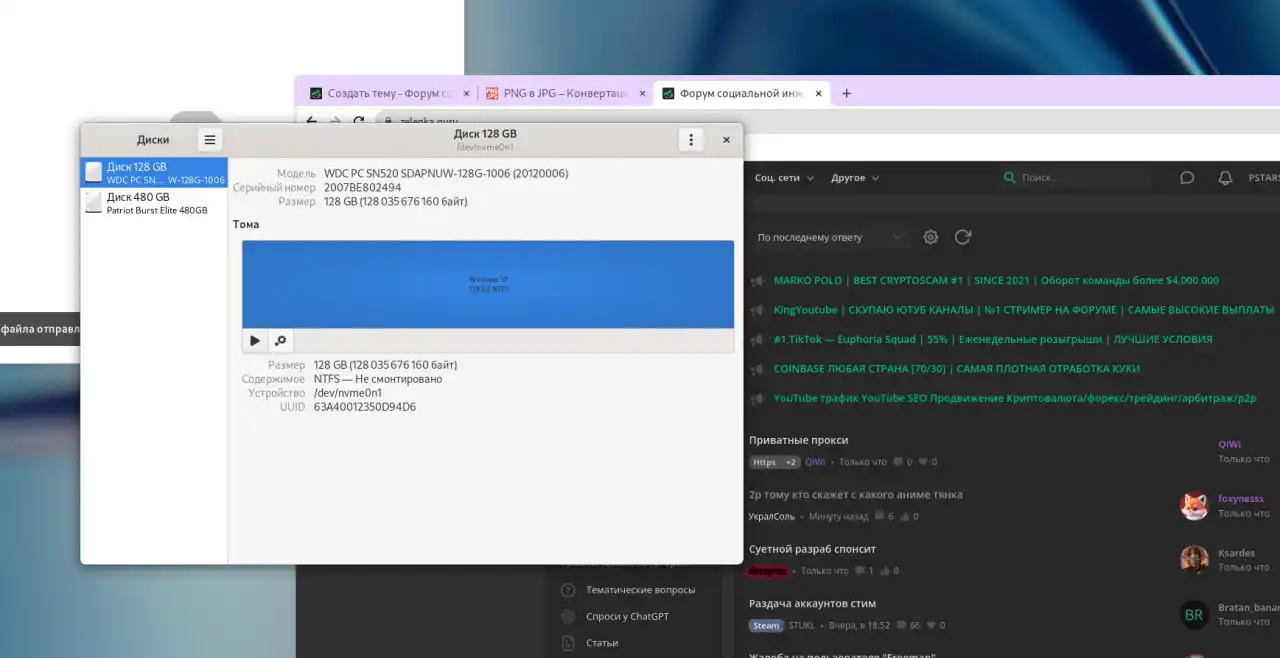Click the forum Поиск search field
The width and height of the screenshot is (1280, 658).
1075,178
